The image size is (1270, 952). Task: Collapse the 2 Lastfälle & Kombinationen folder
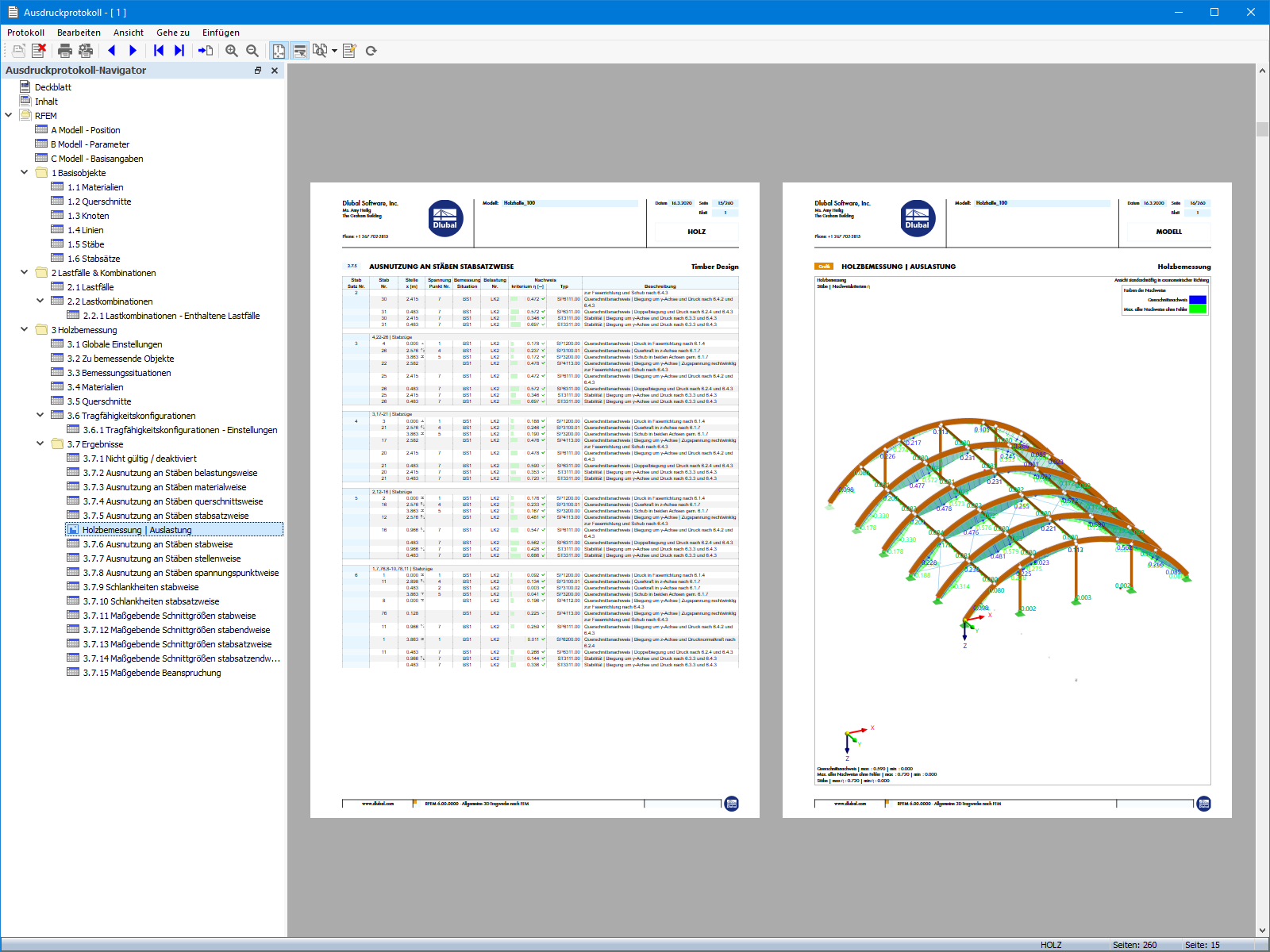[25, 272]
